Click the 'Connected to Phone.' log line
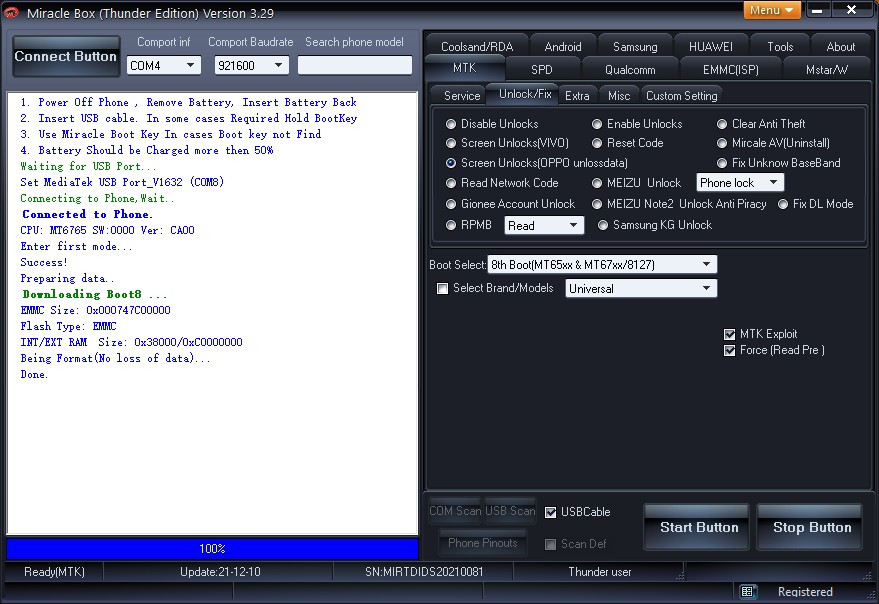This screenshot has width=879, height=604. [x=87, y=214]
